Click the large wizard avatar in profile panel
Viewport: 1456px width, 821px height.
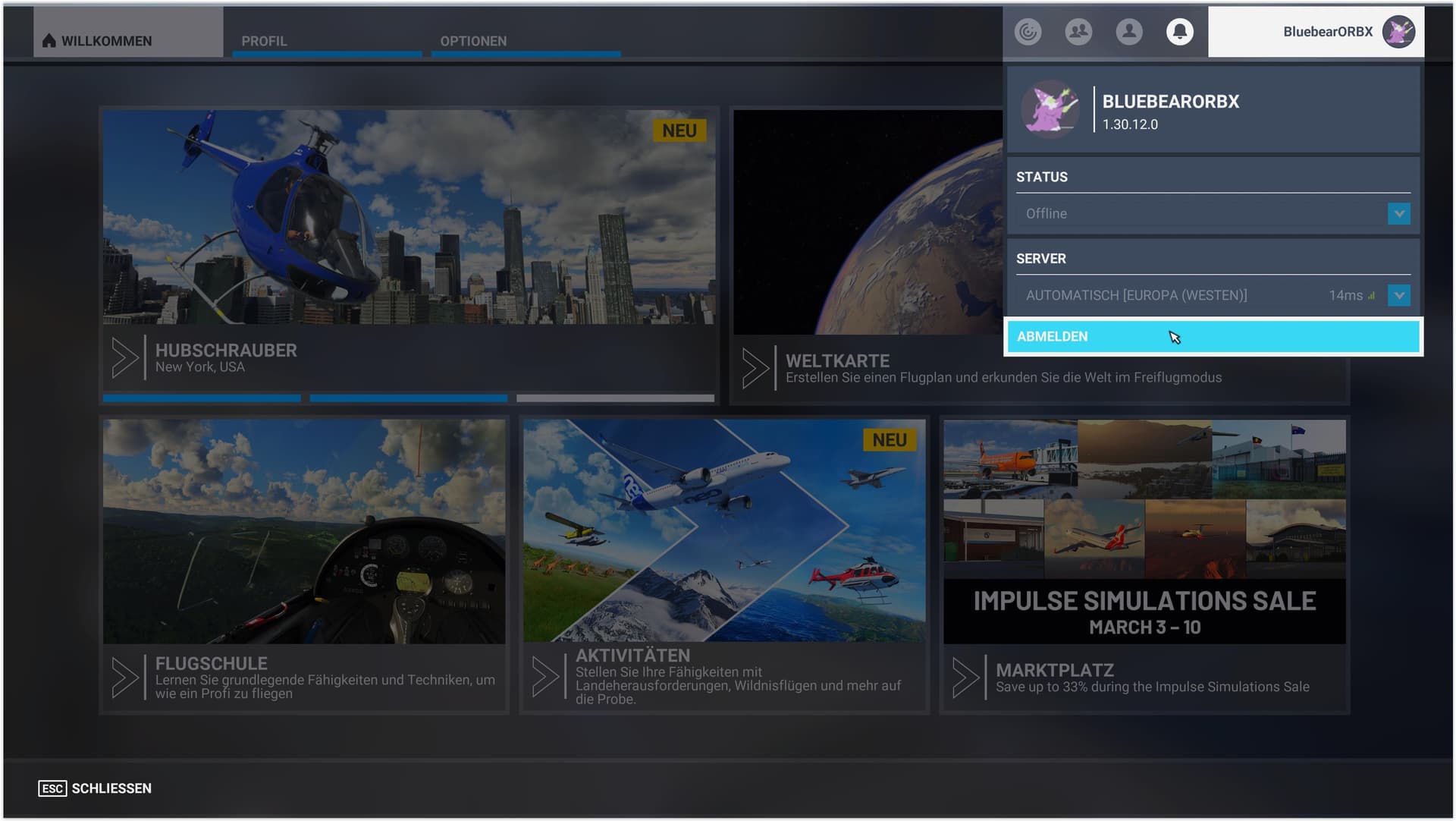pos(1050,109)
